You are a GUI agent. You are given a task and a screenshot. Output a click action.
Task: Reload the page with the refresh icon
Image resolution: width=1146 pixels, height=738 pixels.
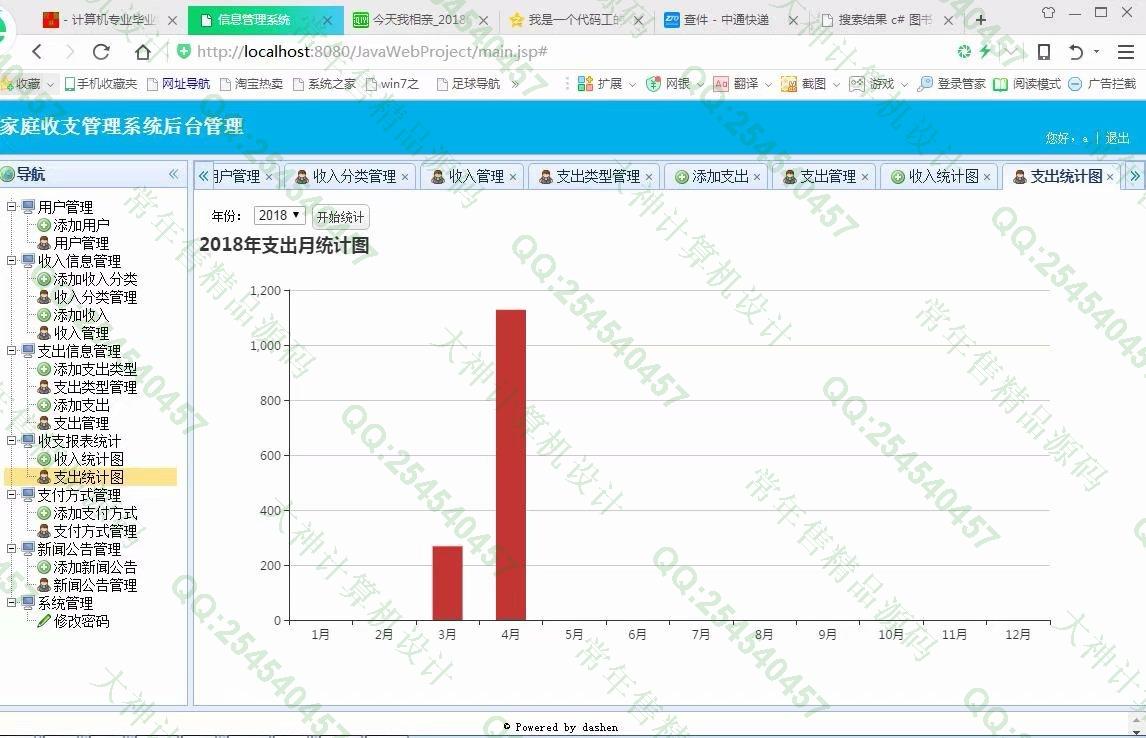(x=101, y=51)
